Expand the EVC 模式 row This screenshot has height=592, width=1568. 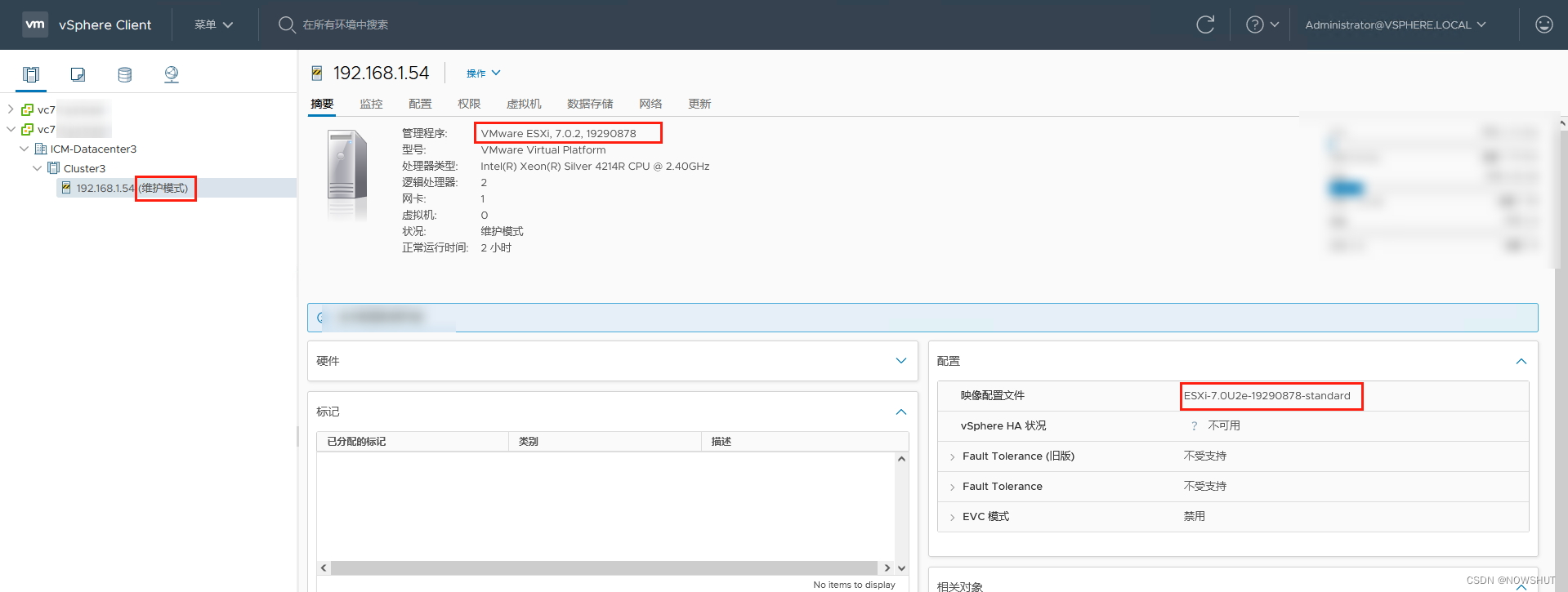tap(952, 517)
